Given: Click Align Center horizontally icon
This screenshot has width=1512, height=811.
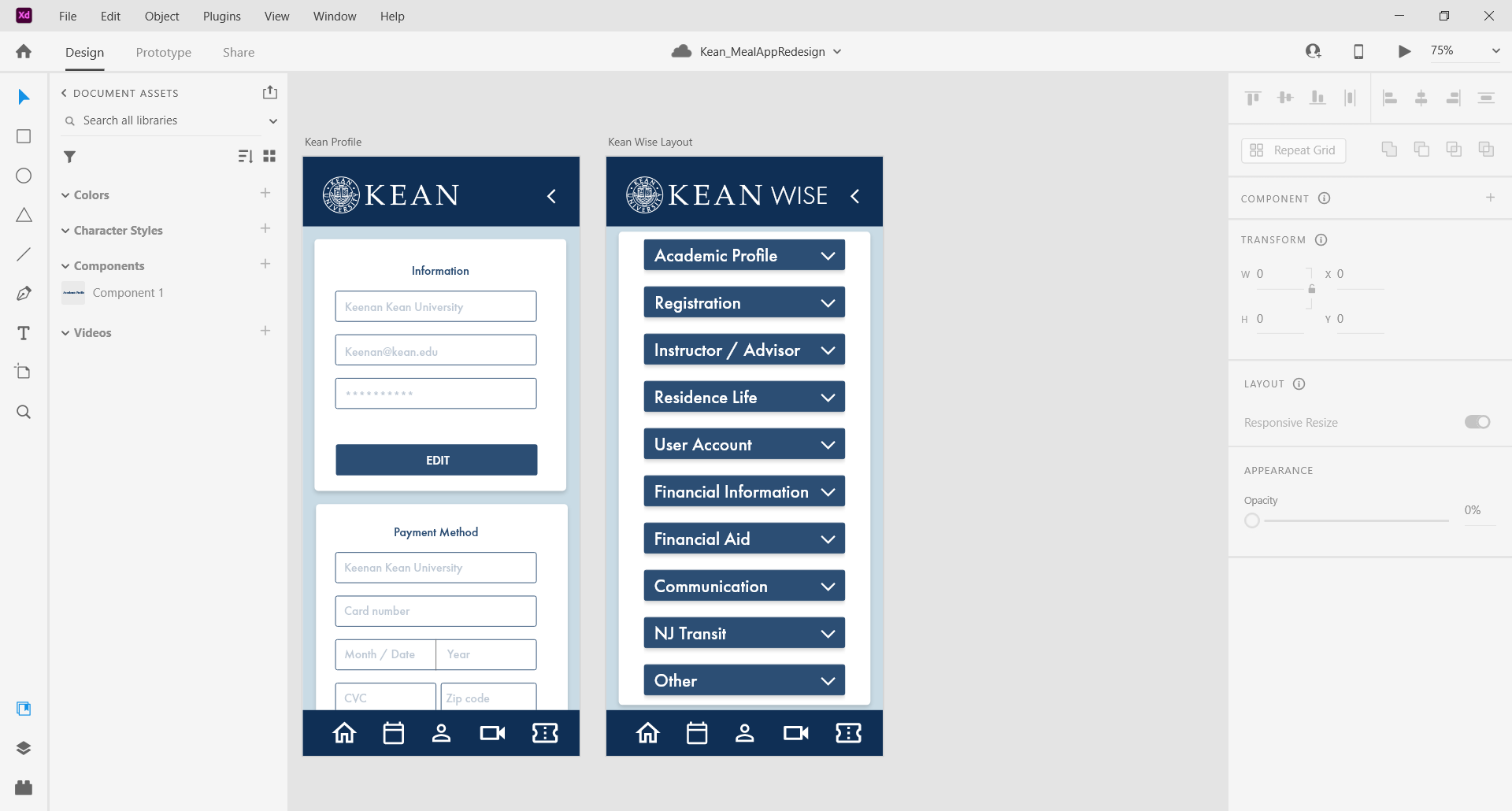Looking at the screenshot, I should click(x=1421, y=98).
